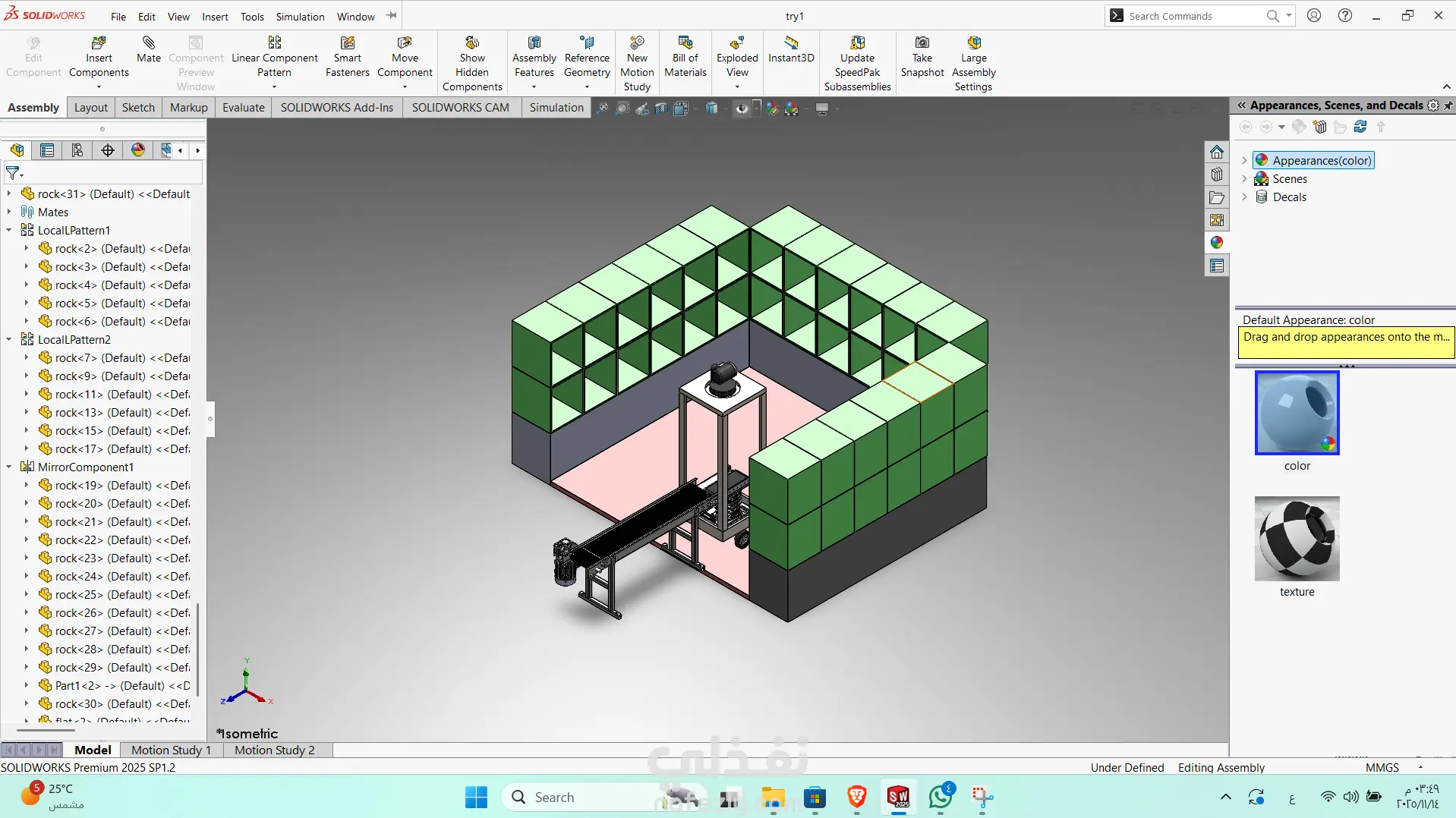Open the Reference Geometry dropdown

(x=587, y=87)
